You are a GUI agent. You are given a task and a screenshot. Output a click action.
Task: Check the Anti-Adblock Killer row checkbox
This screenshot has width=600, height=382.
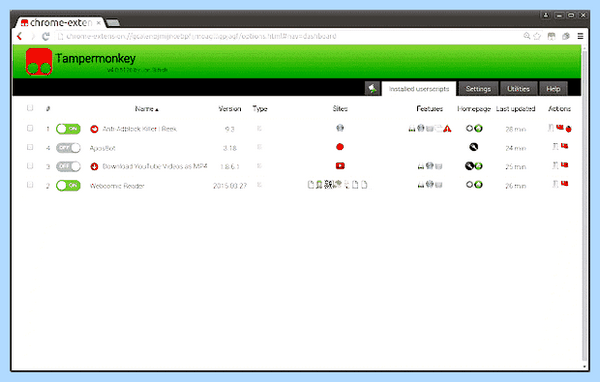pyautogui.click(x=30, y=128)
